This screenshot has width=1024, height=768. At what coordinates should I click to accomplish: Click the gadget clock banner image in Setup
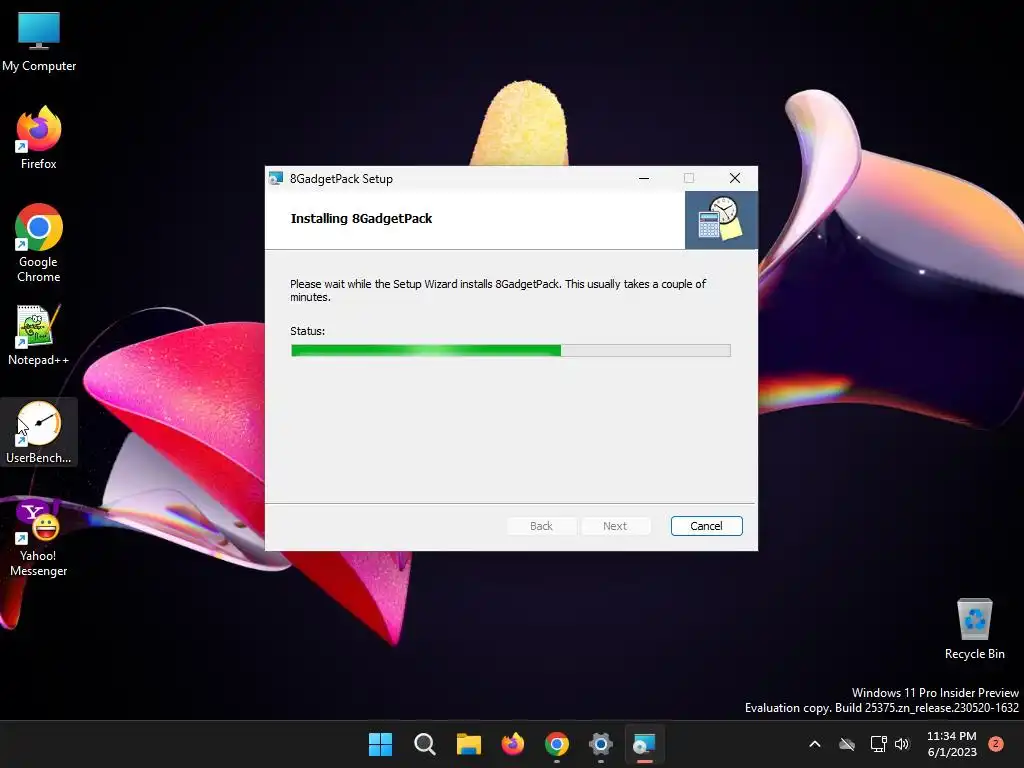721,220
